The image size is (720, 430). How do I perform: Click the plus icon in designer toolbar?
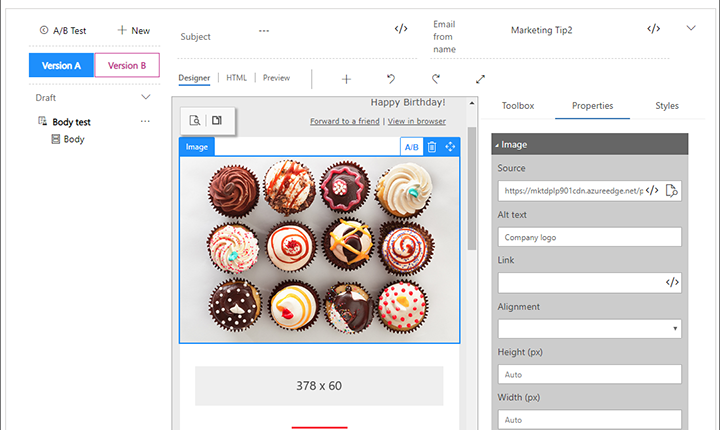click(x=346, y=78)
